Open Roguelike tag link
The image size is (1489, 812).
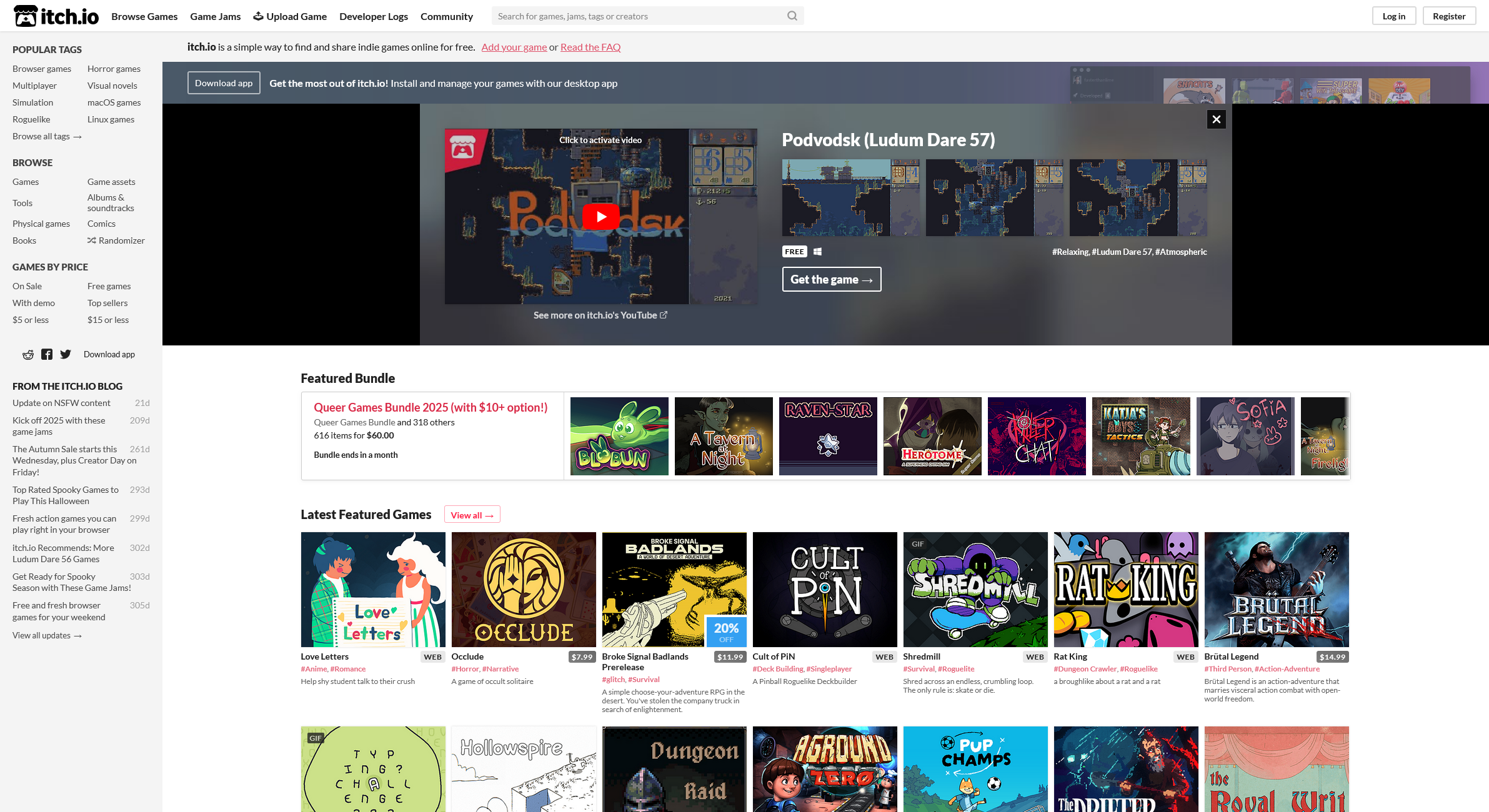point(31,119)
